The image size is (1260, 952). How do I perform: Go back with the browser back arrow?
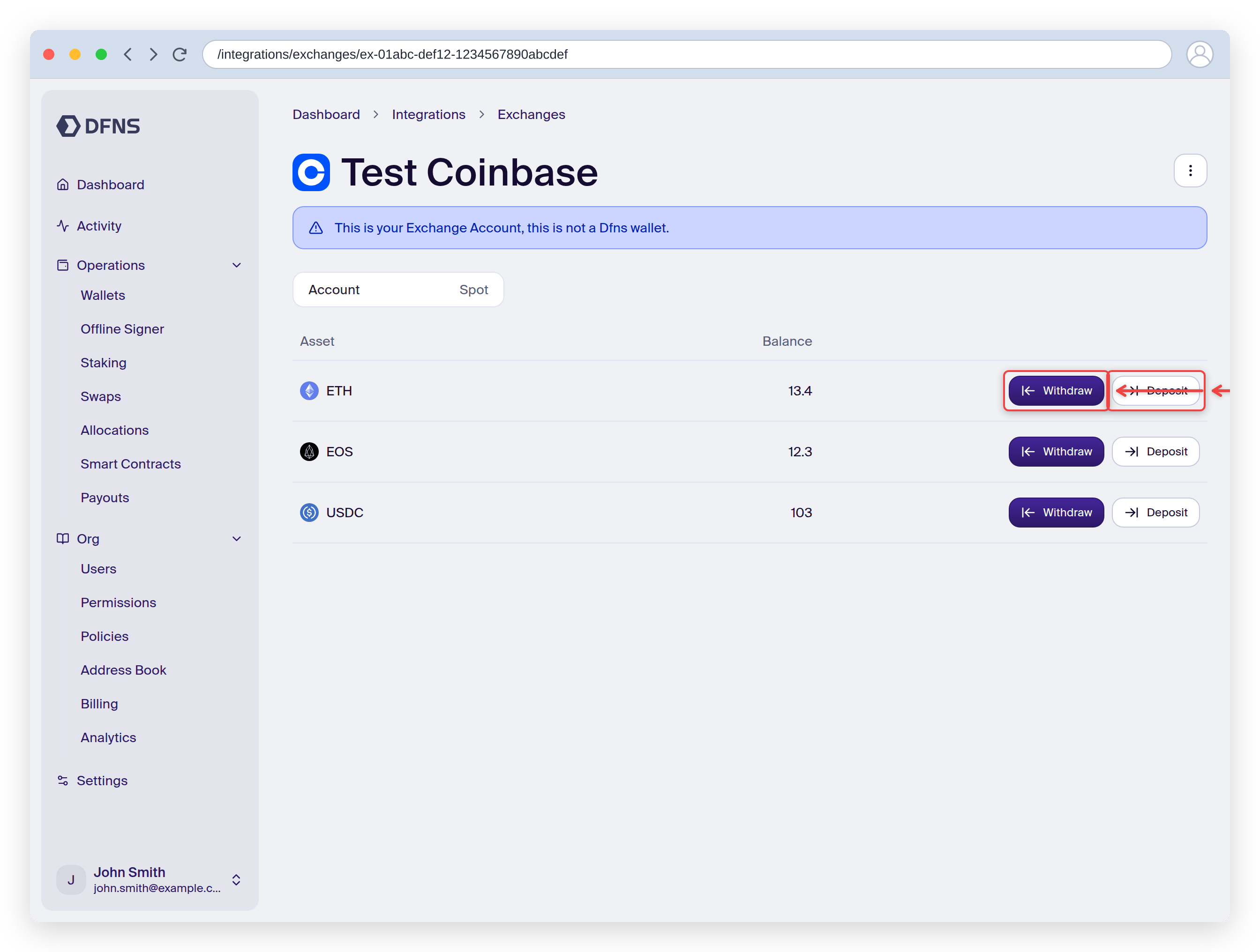click(128, 54)
